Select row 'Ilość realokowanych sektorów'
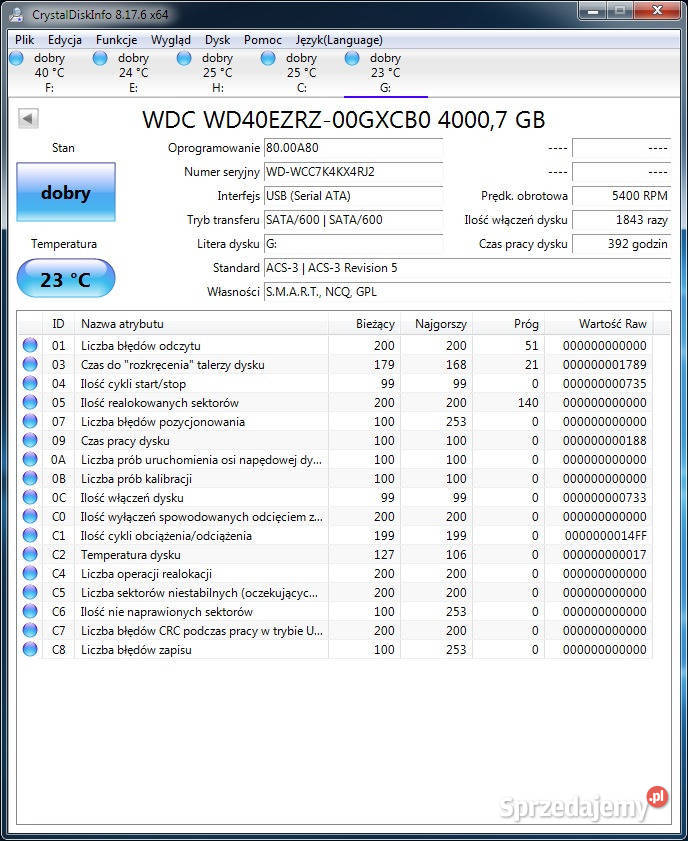 [335, 402]
